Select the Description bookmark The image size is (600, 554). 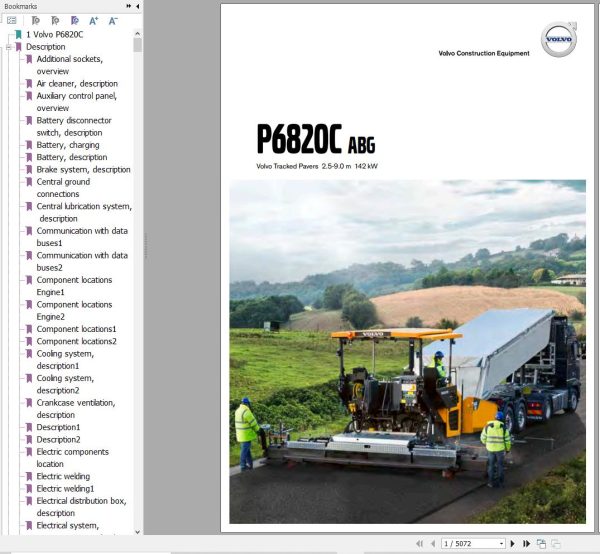pos(46,47)
